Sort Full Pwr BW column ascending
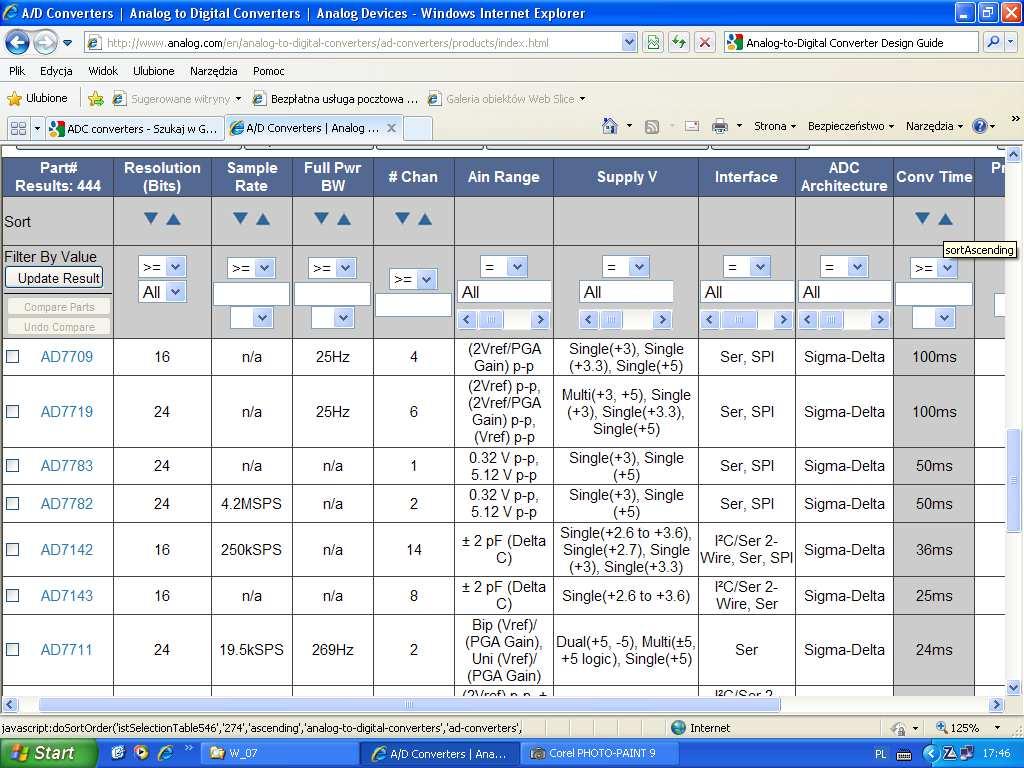The width and height of the screenshot is (1024, 768). point(344,219)
